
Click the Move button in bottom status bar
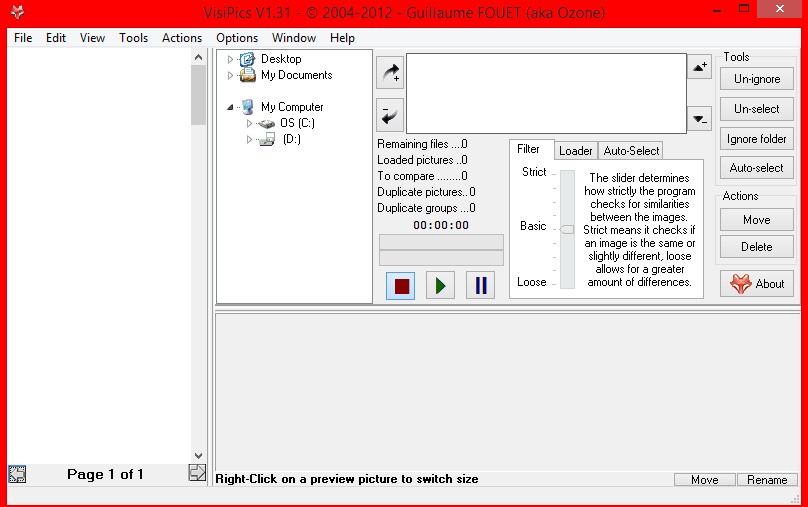tap(704, 480)
